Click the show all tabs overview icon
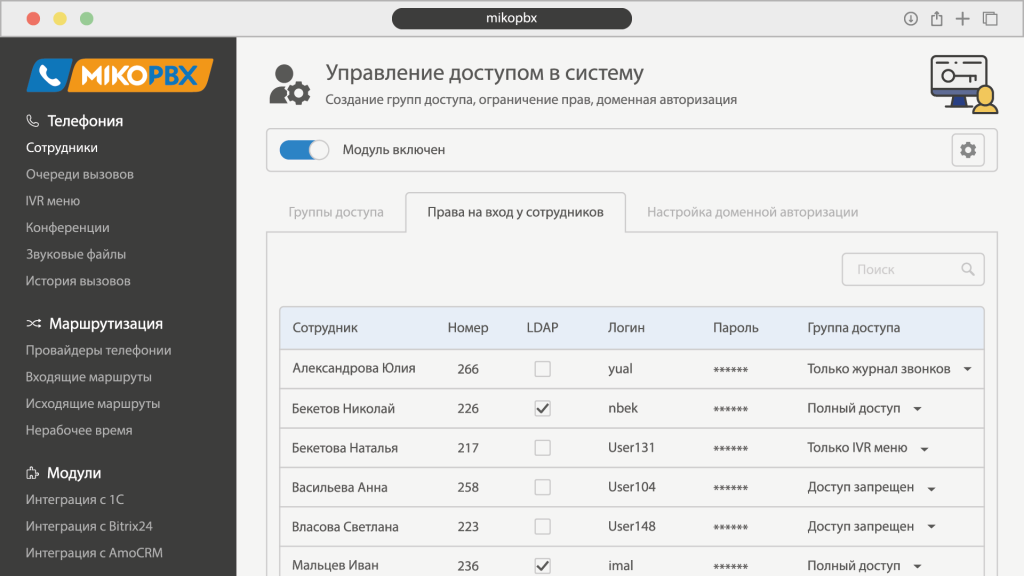The width and height of the screenshot is (1024, 576). (x=990, y=18)
